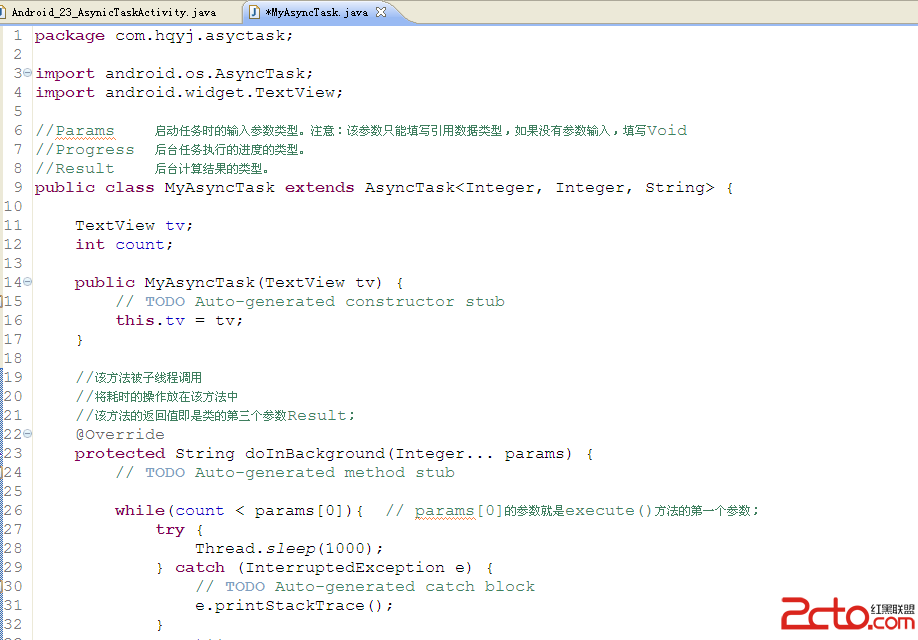Click the '//Result' comment word

[74, 169]
